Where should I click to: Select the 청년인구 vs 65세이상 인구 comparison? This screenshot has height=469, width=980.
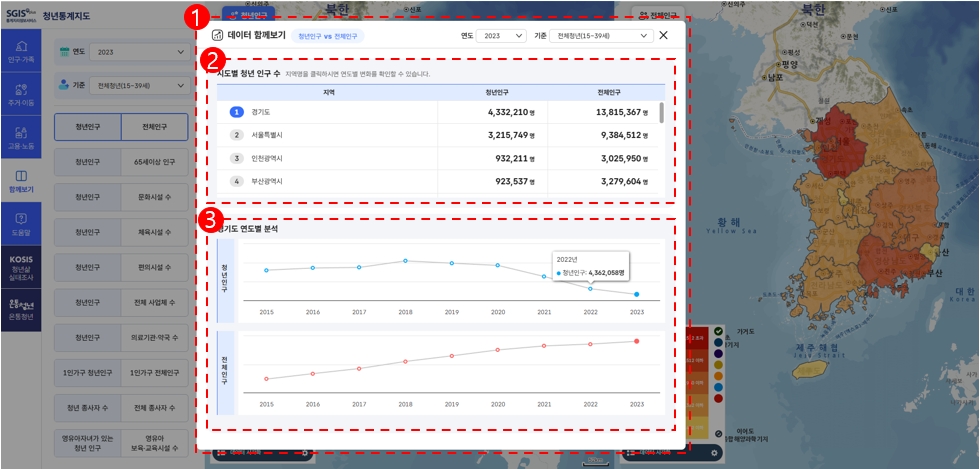(120, 162)
